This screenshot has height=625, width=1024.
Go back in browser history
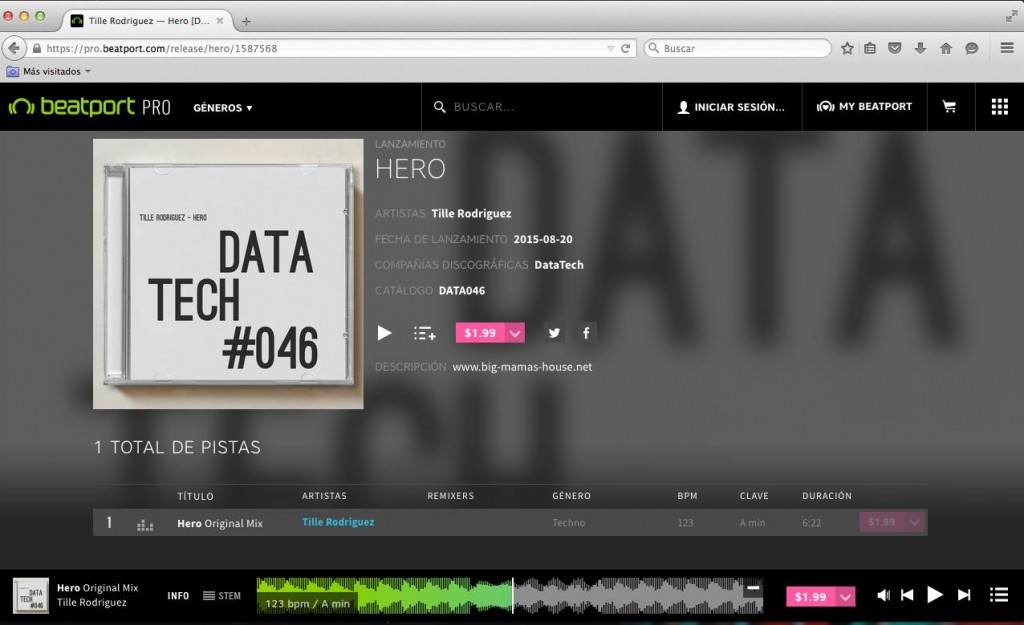[x=14, y=48]
